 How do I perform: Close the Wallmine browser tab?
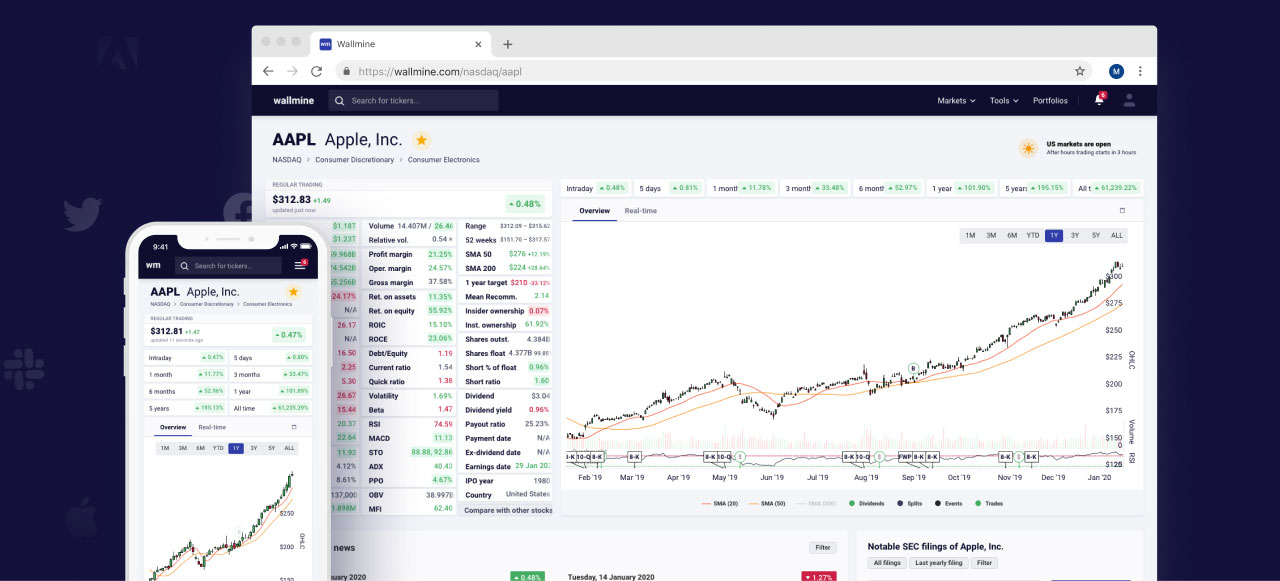[478, 44]
